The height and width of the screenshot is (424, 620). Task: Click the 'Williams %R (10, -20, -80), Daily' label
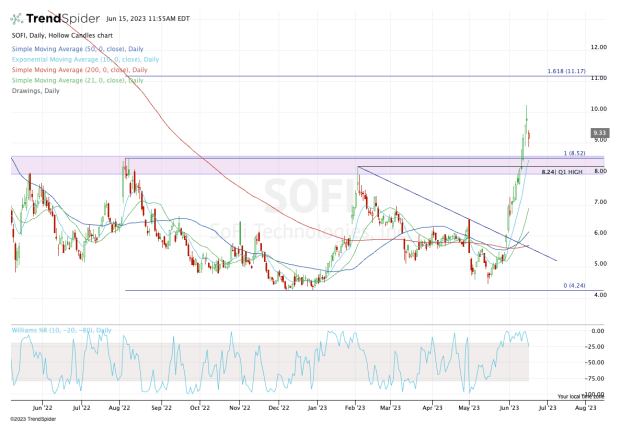click(61, 330)
